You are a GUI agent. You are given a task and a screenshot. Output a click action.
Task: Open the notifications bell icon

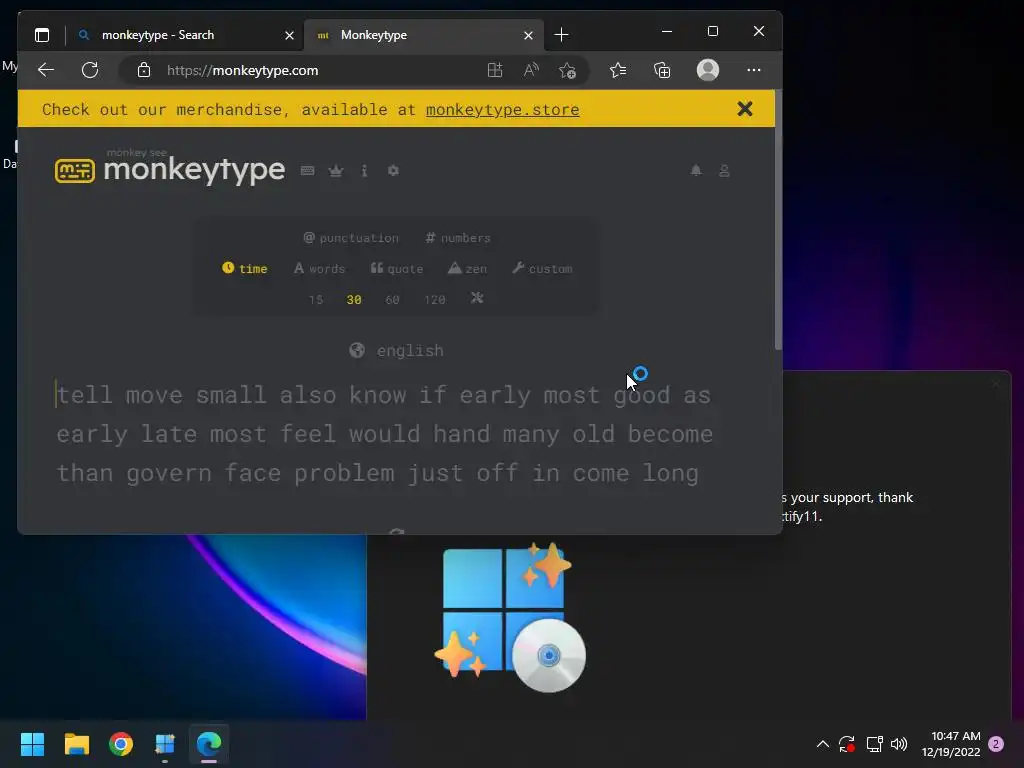point(696,170)
